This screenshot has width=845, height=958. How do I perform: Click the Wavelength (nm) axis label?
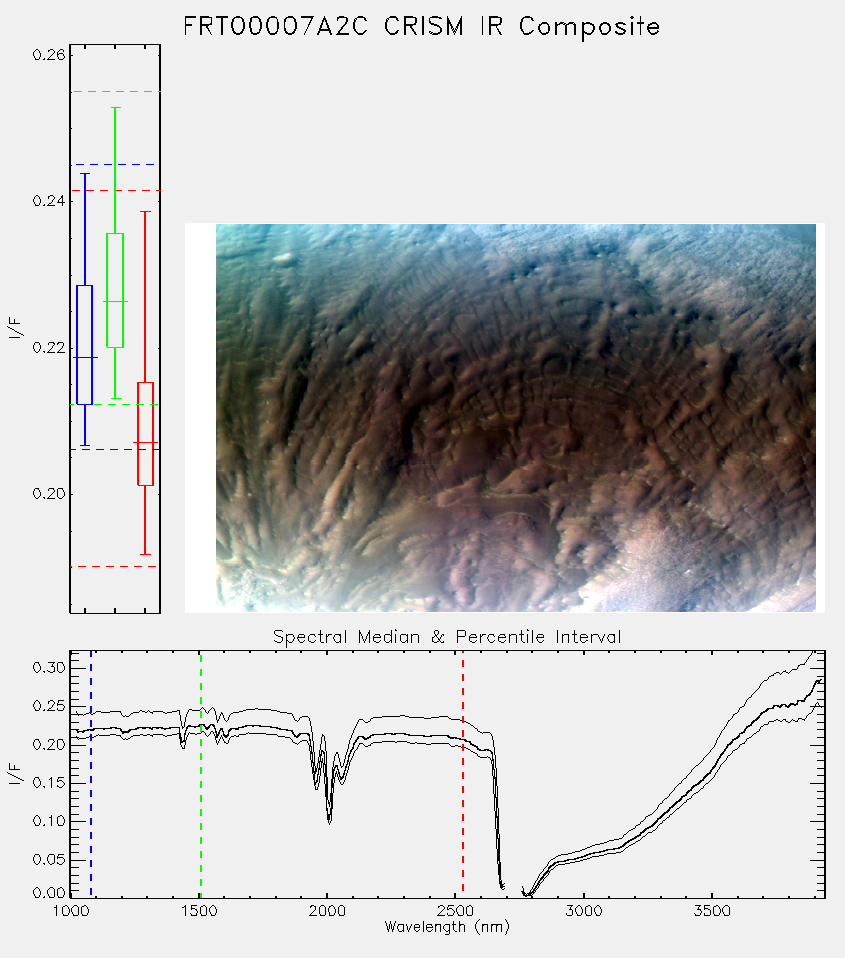(x=447, y=927)
